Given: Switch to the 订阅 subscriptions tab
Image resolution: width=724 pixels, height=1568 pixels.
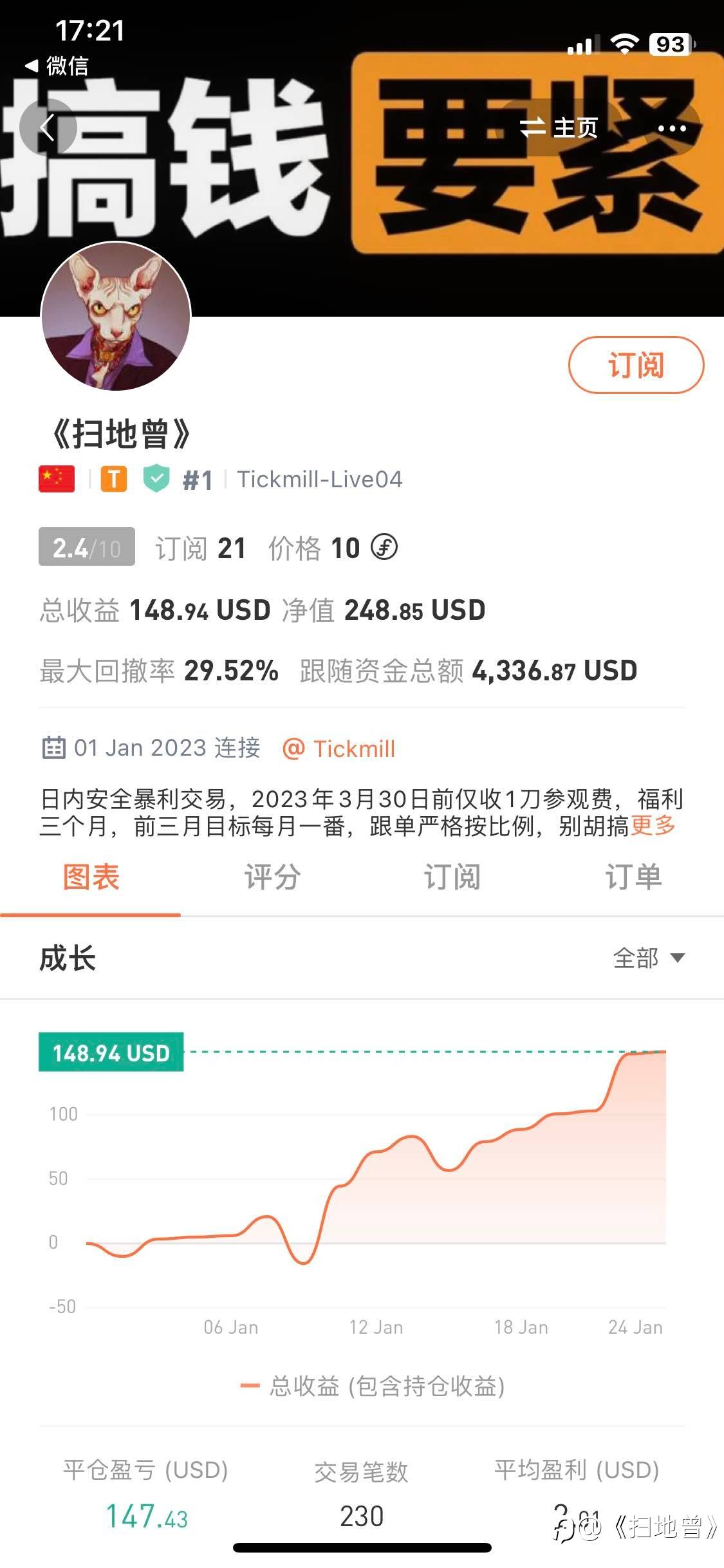Looking at the screenshot, I should click(452, 877).
